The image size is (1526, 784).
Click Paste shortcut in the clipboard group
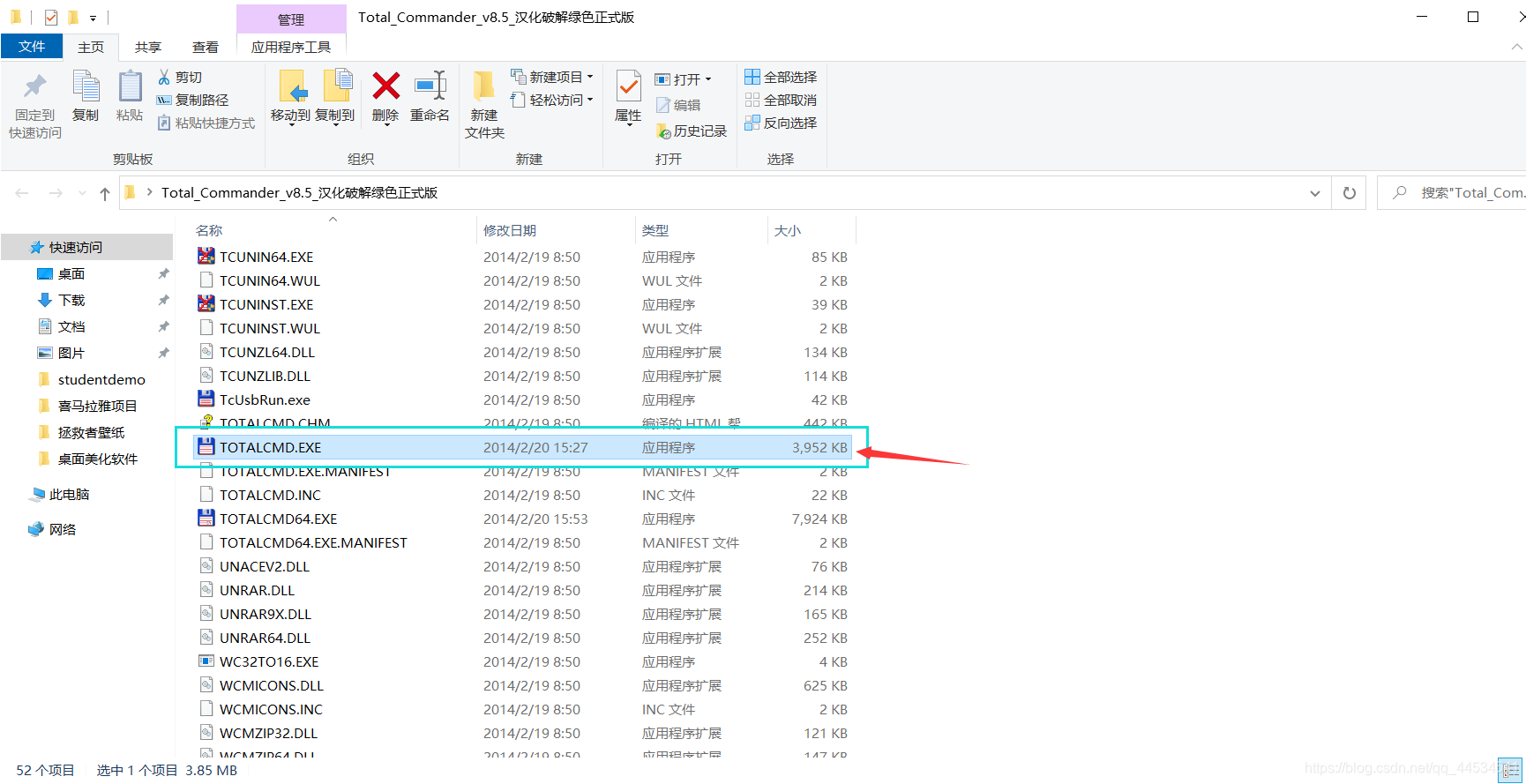pos(206,123)
